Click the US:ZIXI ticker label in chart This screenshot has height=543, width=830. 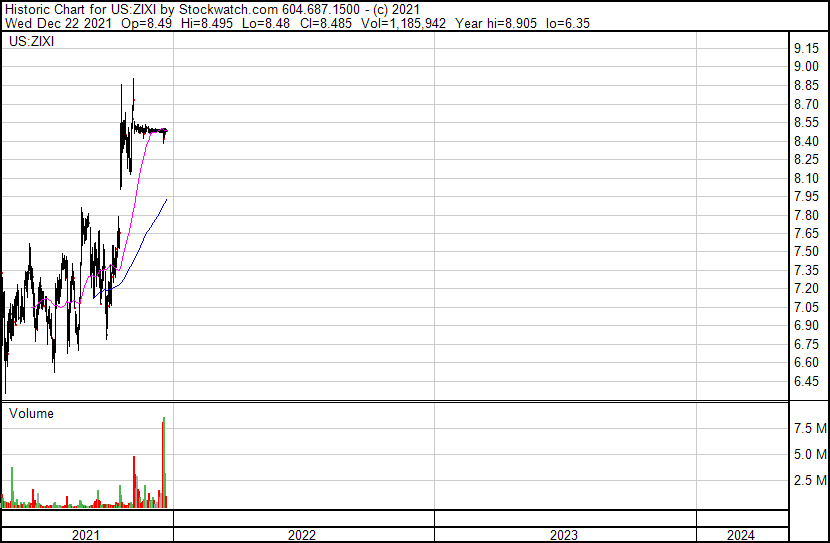tap(34, 41)
